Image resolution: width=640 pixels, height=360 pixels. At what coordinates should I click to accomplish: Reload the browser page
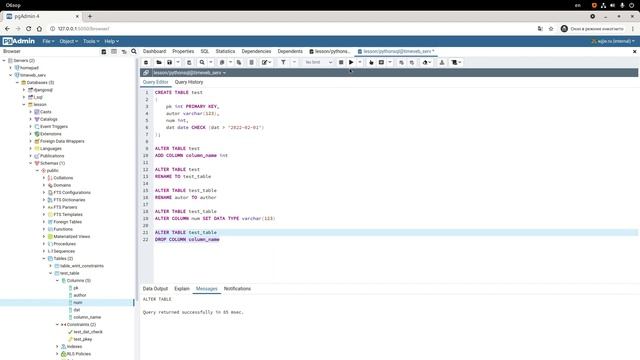pos(29,29)
